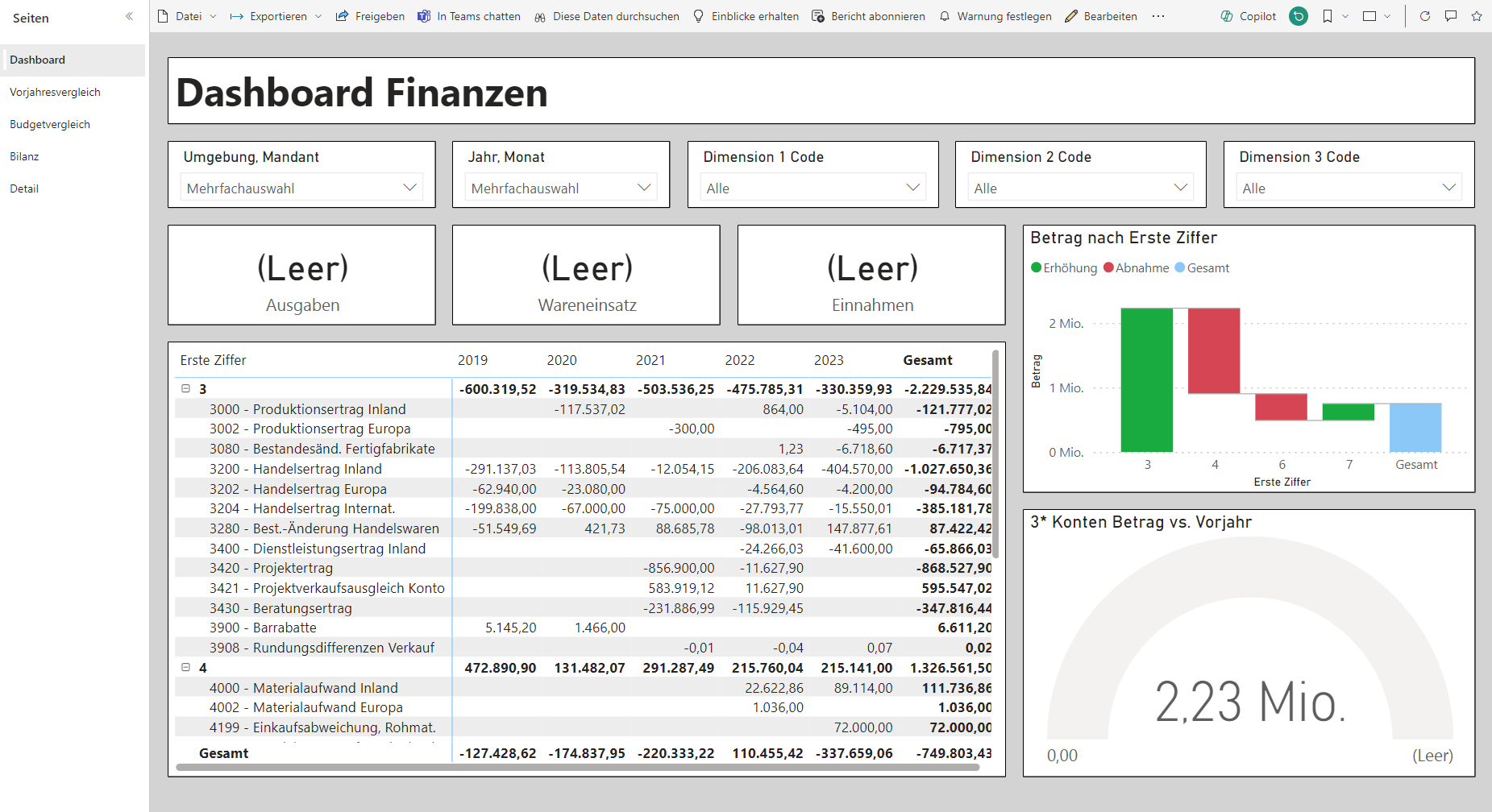Screen dimensions: 1492x812
Task: Open more options ellipsis in toolbar
Action: [x=1158, y=16]
